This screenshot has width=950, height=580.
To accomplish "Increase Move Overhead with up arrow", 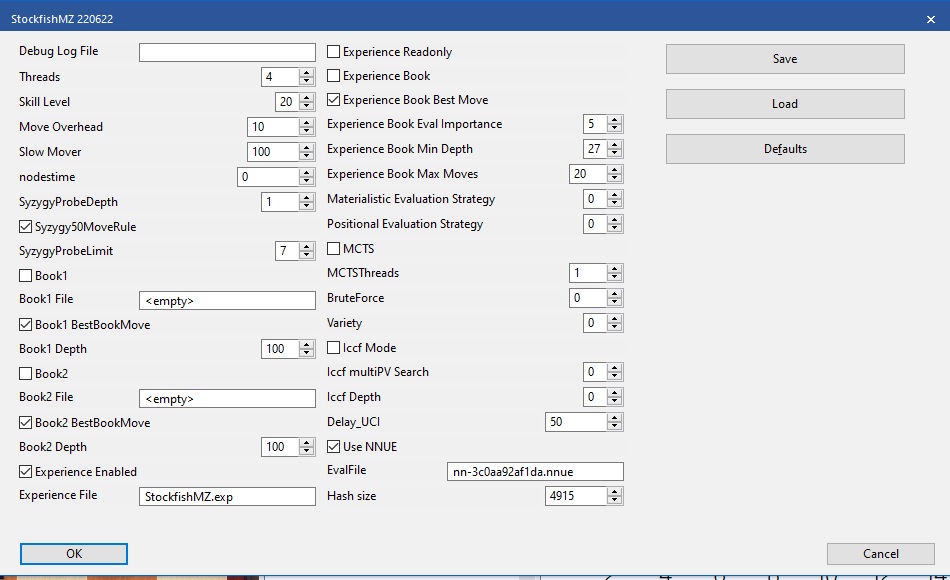I will 307,122.
